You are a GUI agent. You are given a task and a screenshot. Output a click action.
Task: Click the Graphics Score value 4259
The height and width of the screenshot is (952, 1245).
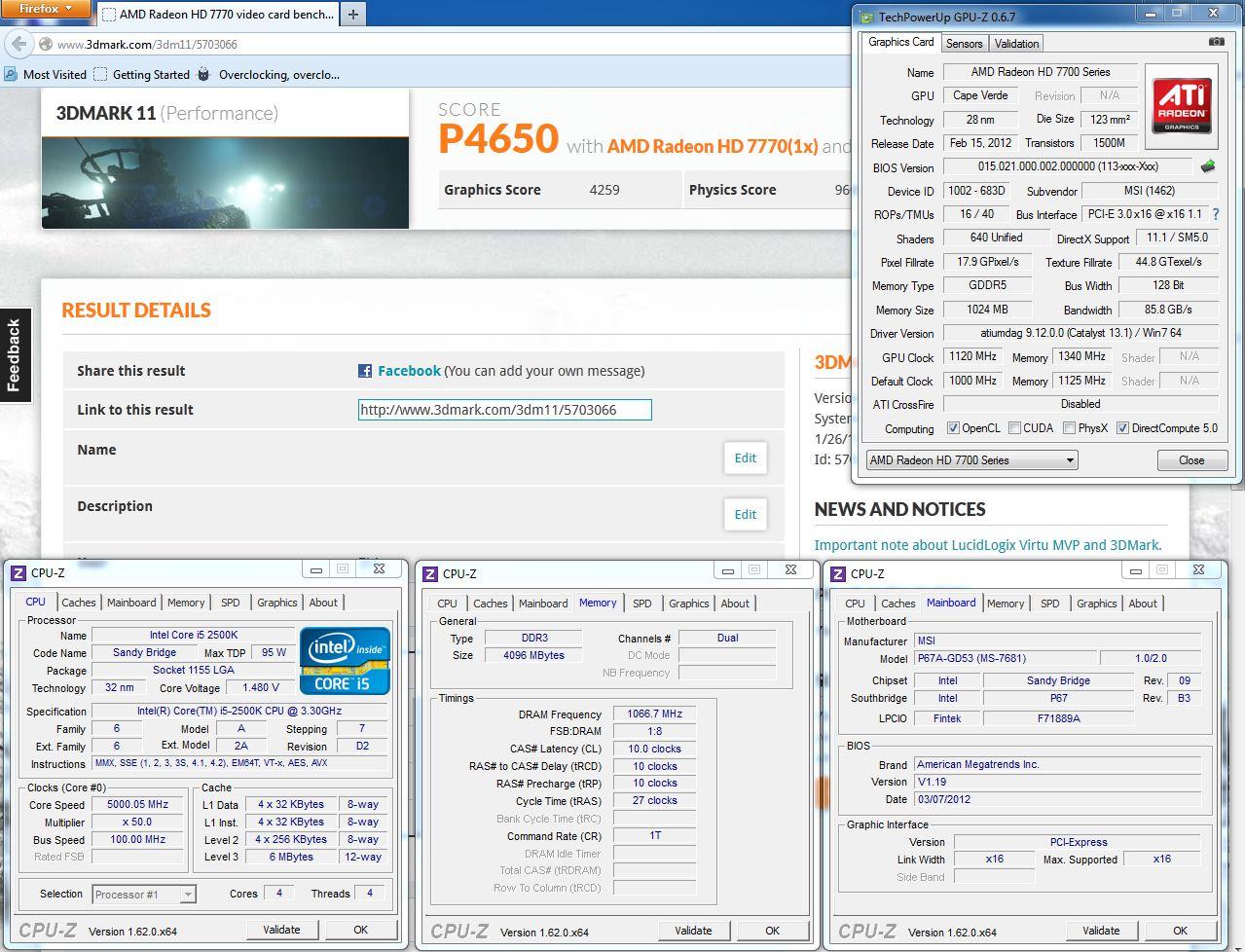point(604,190)
